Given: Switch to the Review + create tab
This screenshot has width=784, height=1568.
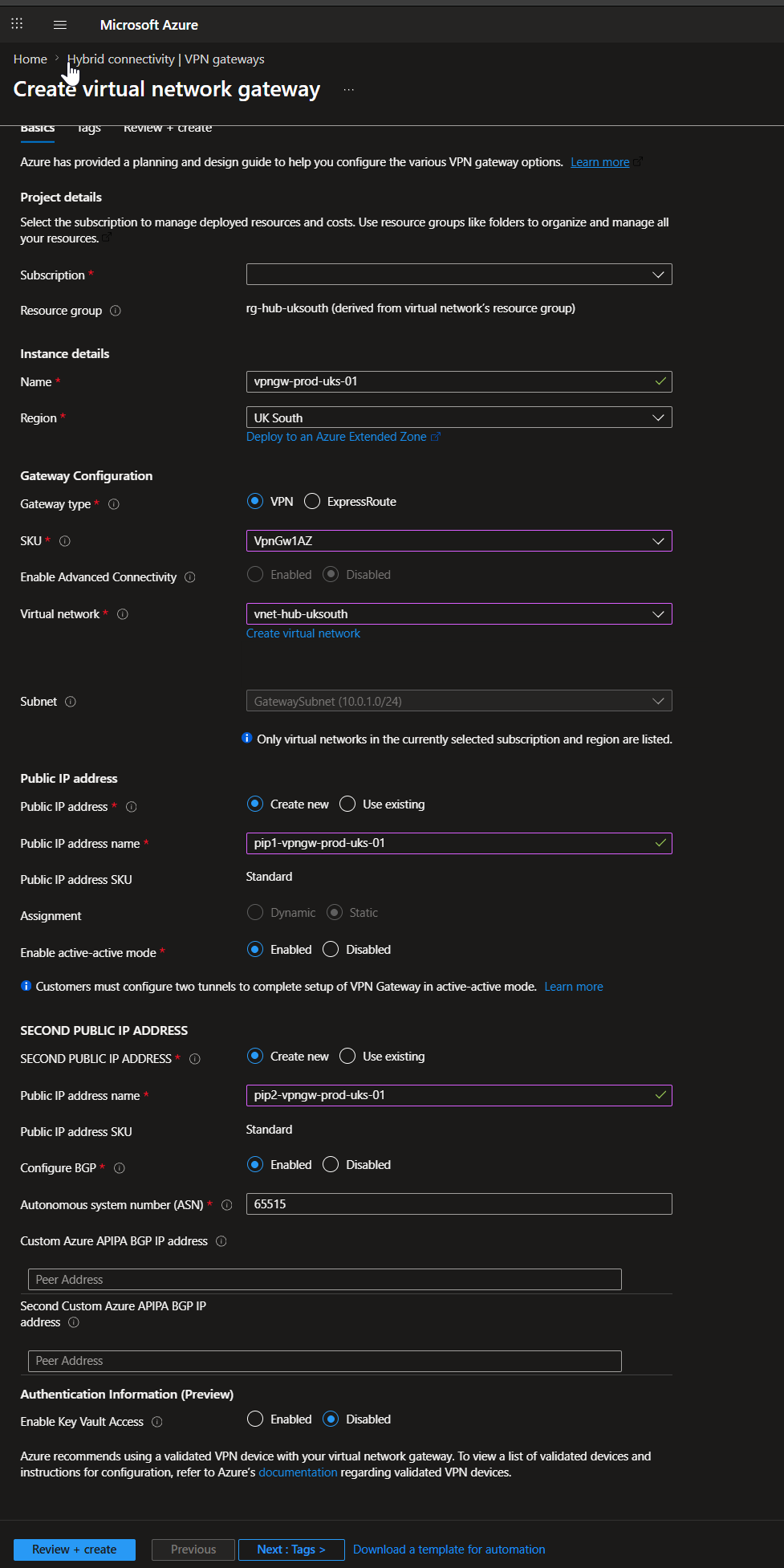Looking at the screenshot, I should click(x=168, y=128).
